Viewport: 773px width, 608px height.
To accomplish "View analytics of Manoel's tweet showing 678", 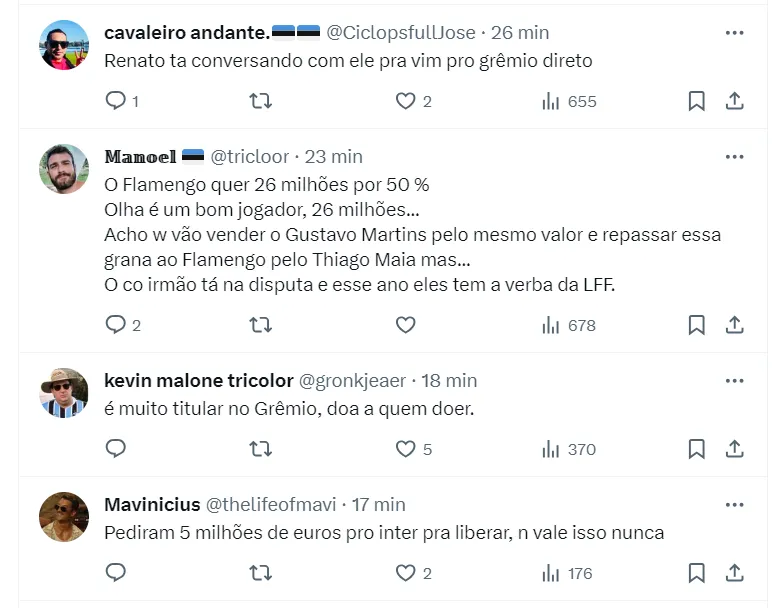I will [x=568, y=325].
